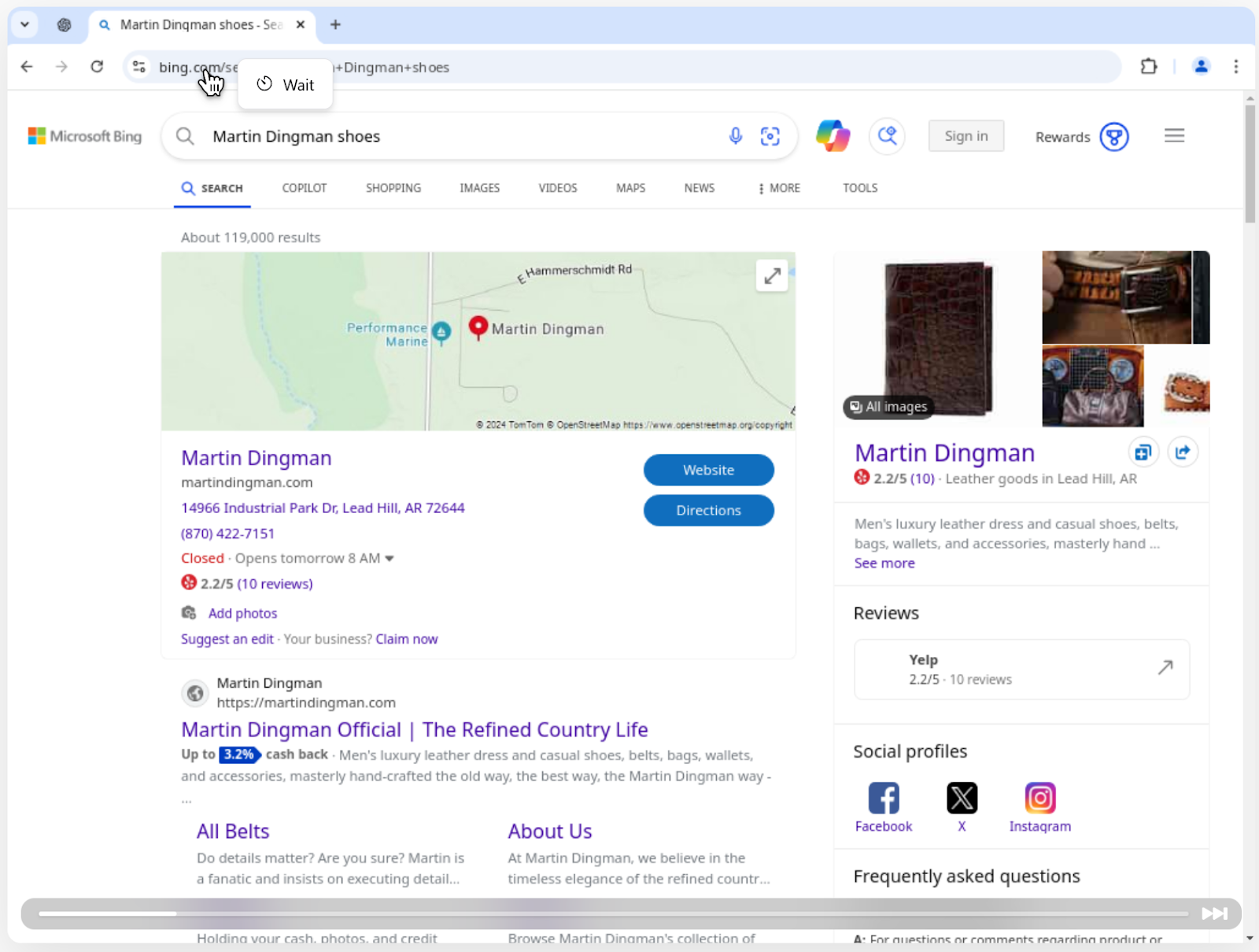Screen dimensions: 1259x952
Task: Start voice search with microphone icon
Action: 735,136
